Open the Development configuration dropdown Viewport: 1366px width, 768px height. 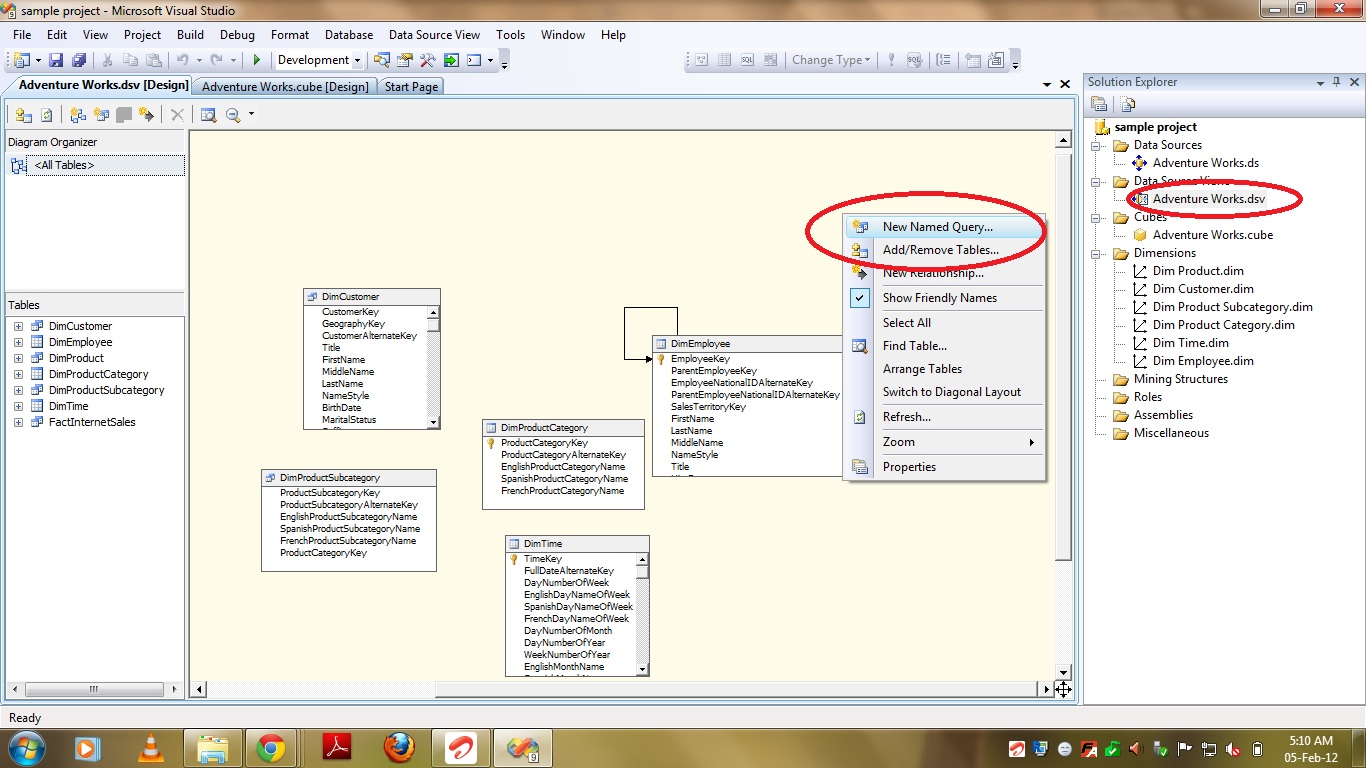[357, 61]
